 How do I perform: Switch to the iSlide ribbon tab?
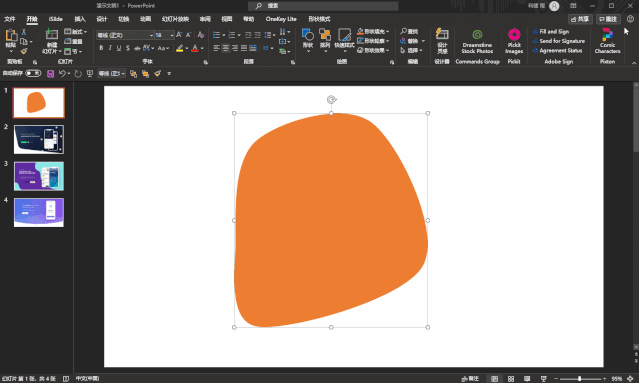(55, 19)
